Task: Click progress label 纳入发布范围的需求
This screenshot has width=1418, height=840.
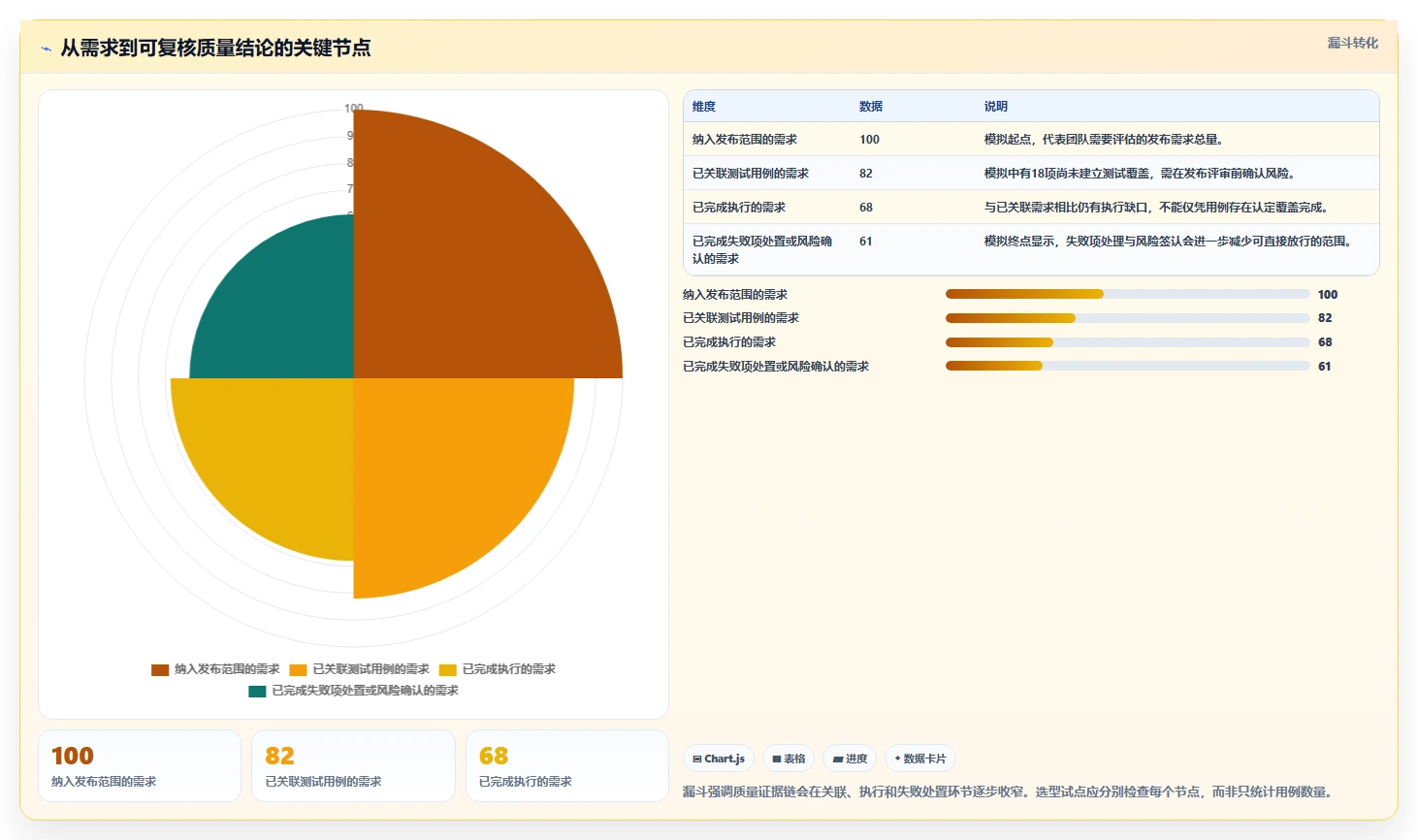Action: (735, 295)
